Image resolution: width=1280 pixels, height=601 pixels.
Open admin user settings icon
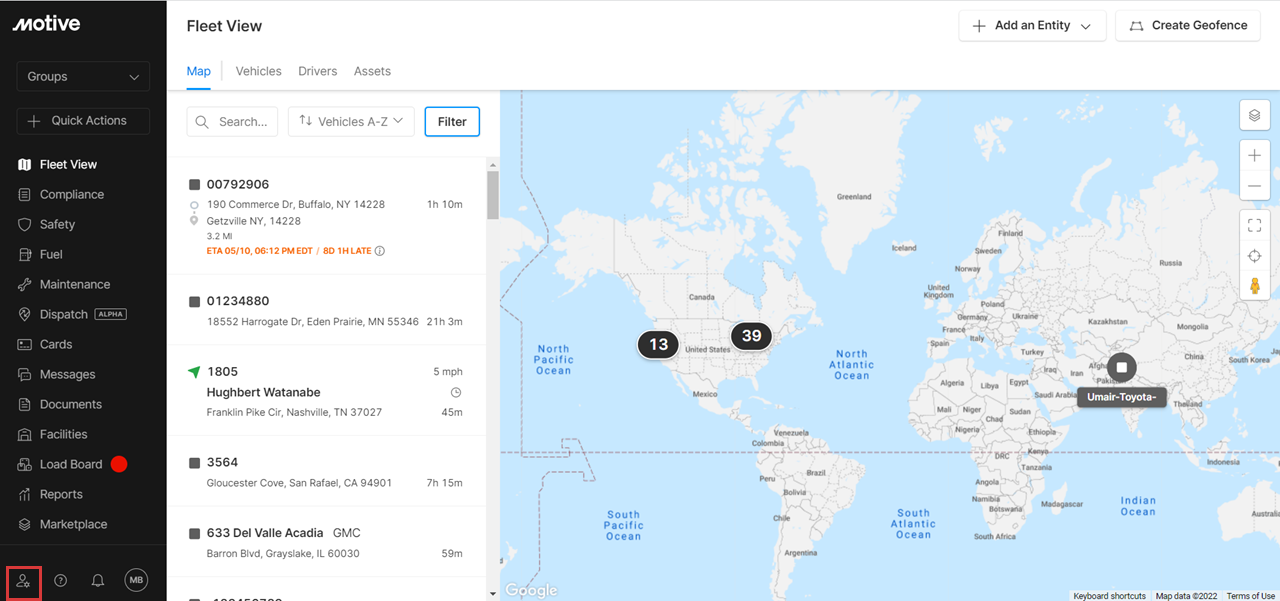24,581
